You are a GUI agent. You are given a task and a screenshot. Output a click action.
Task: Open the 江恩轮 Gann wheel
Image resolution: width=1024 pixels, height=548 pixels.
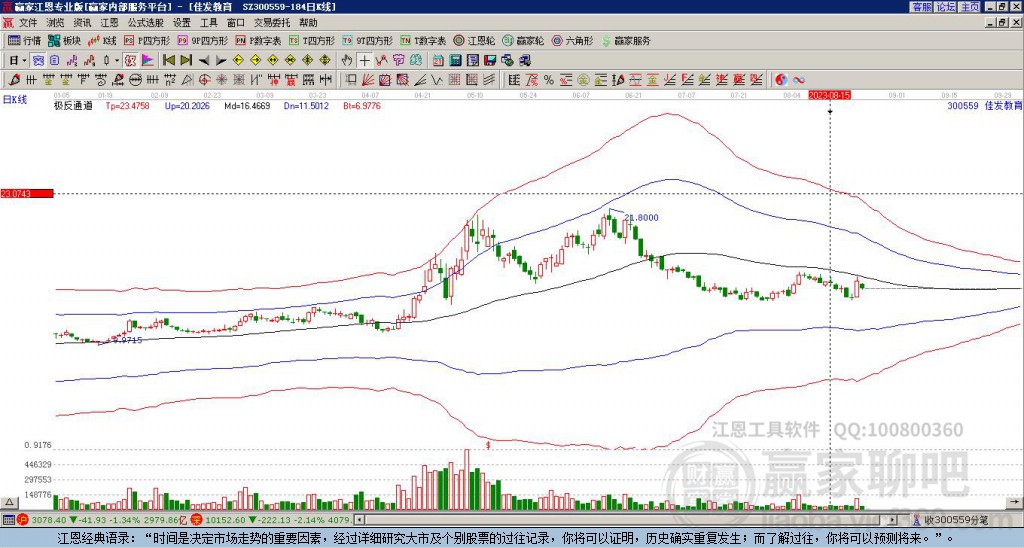coord(474,40)
